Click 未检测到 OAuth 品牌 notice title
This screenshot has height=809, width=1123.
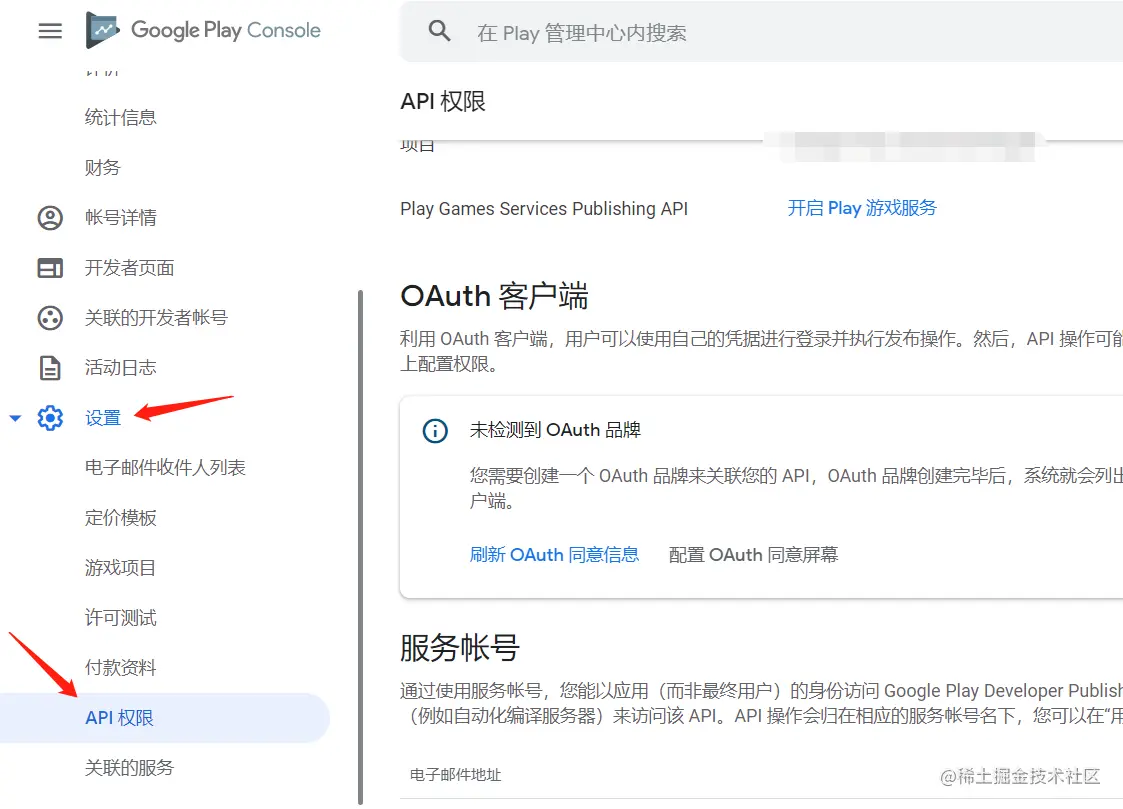pos(555,430)
